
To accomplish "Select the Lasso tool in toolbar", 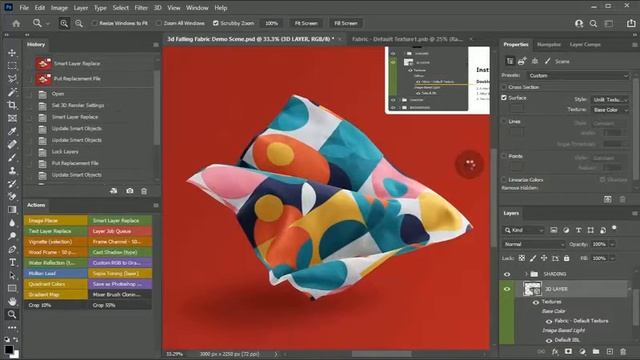I will (12, 79).
